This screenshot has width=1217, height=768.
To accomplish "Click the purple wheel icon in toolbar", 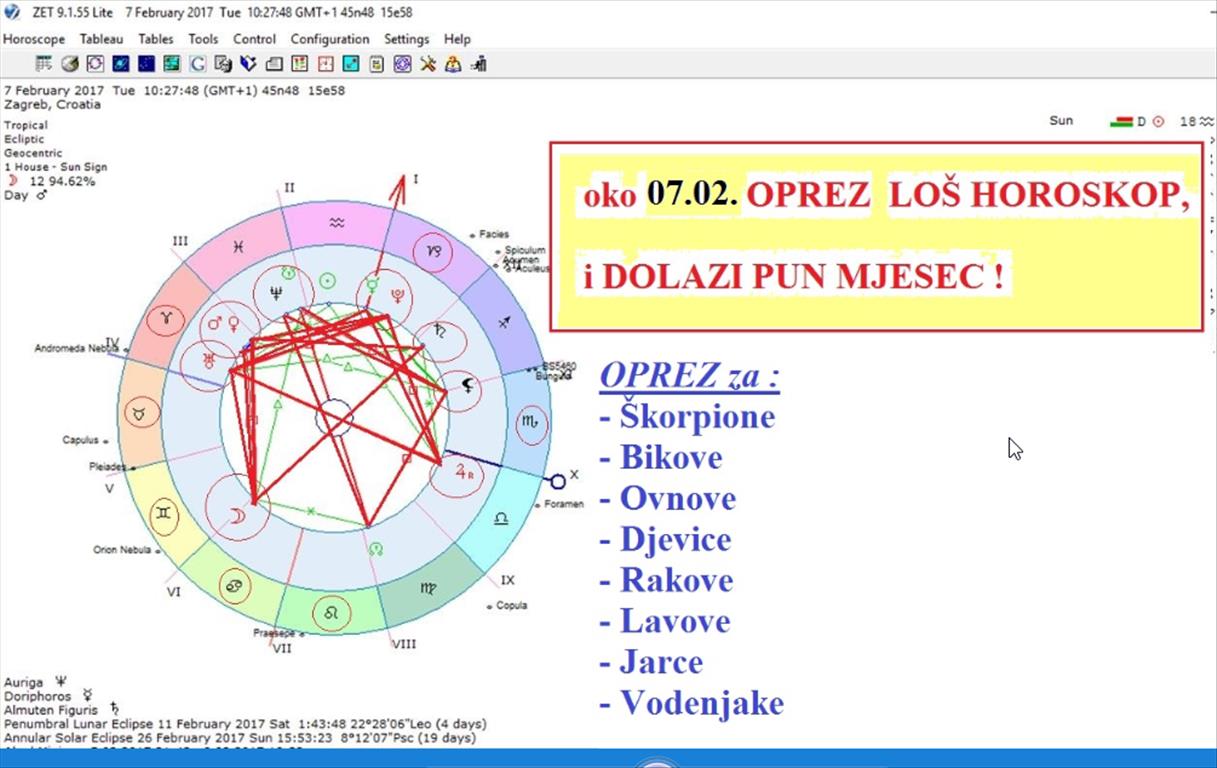I will pyautogui.click(x=402, y=64).
